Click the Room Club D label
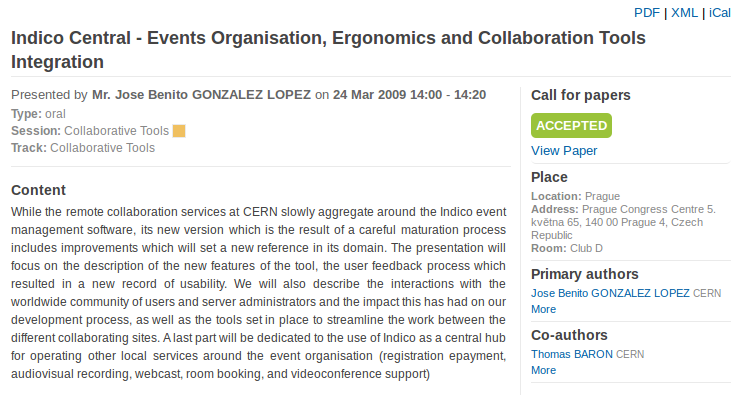740x395 pixels. pos(567,248)
